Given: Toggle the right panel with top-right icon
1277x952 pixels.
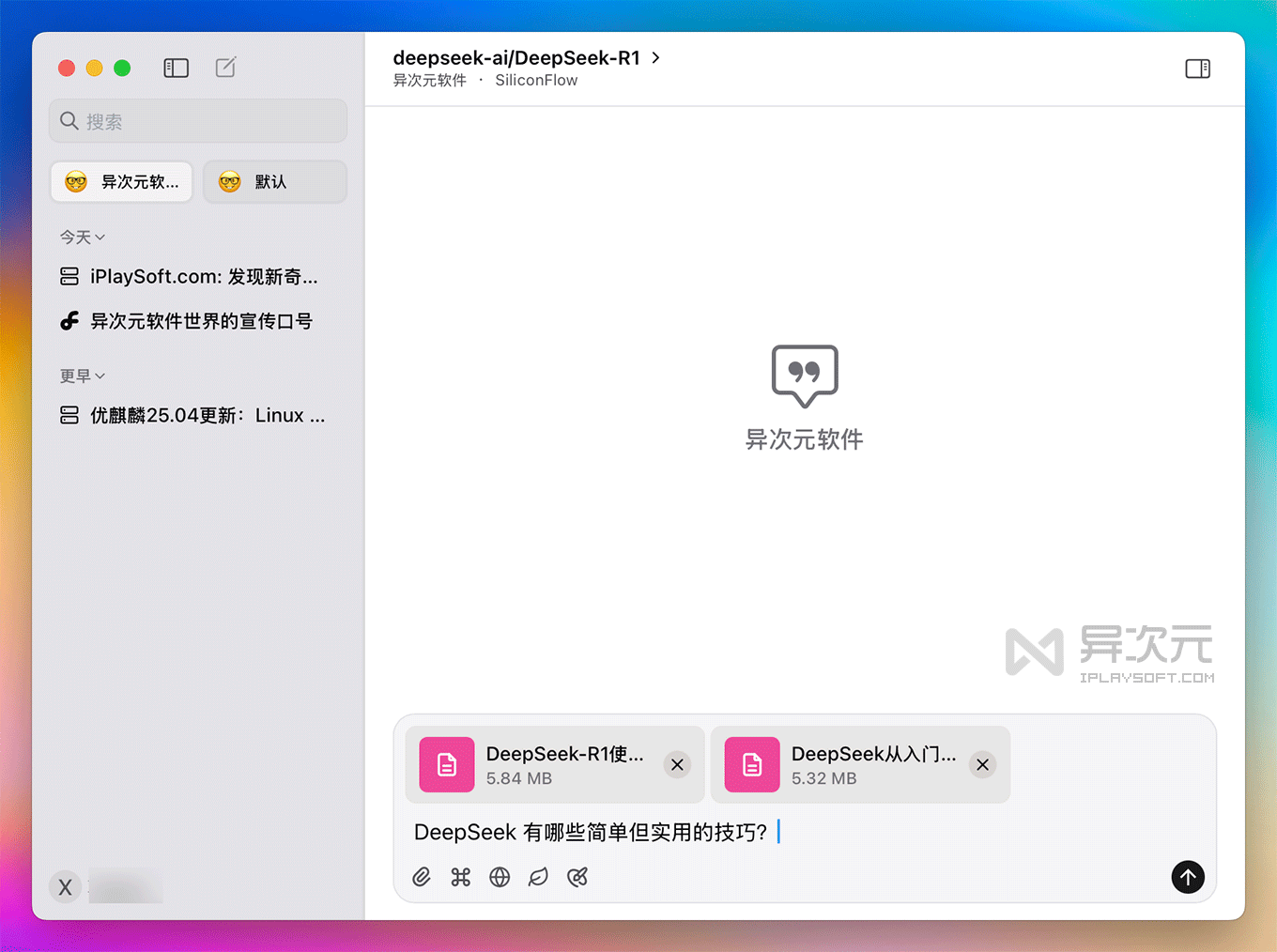Looking at the screenshot, I should [x=1197, y=68].
